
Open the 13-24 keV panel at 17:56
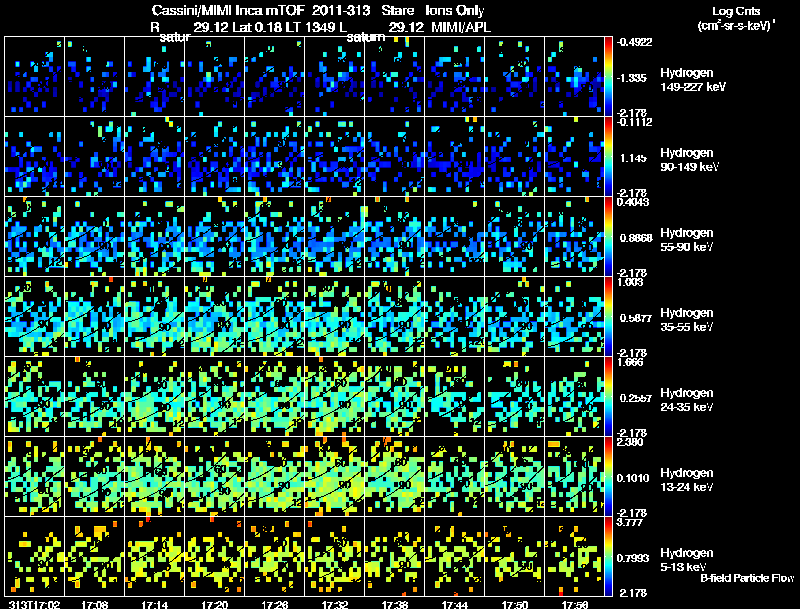pyautogui.click(x=574, y=477)
